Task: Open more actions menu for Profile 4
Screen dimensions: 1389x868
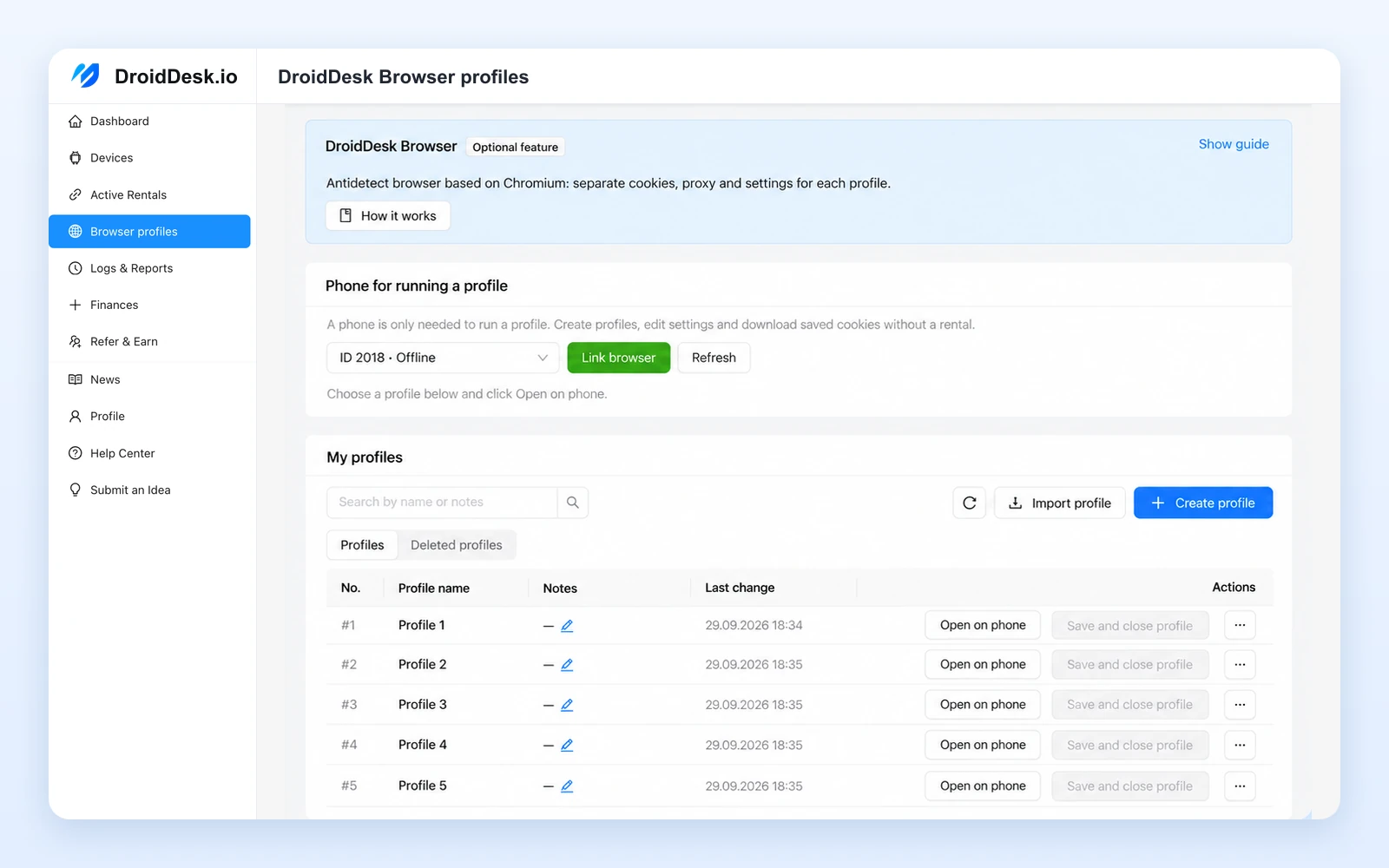Action: (x=1240, y=745)
